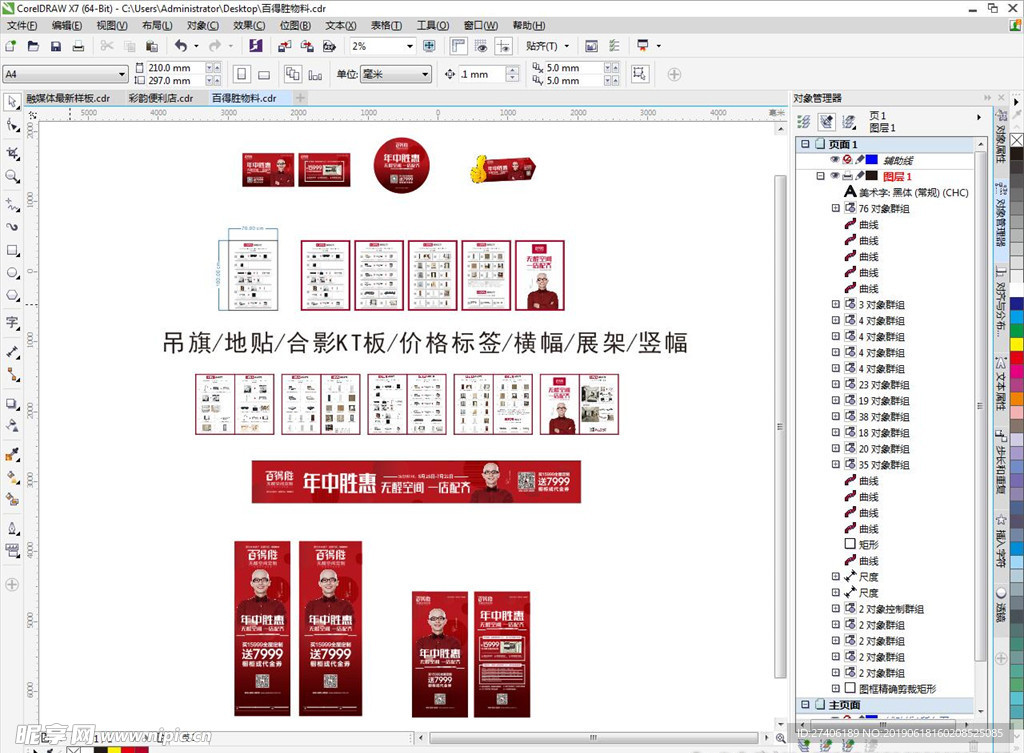Image resolution: width=1024 pixels, height=753 pixels.
Task: Collapse the 图层 1 layer node
Action: (x=820, y=176)
